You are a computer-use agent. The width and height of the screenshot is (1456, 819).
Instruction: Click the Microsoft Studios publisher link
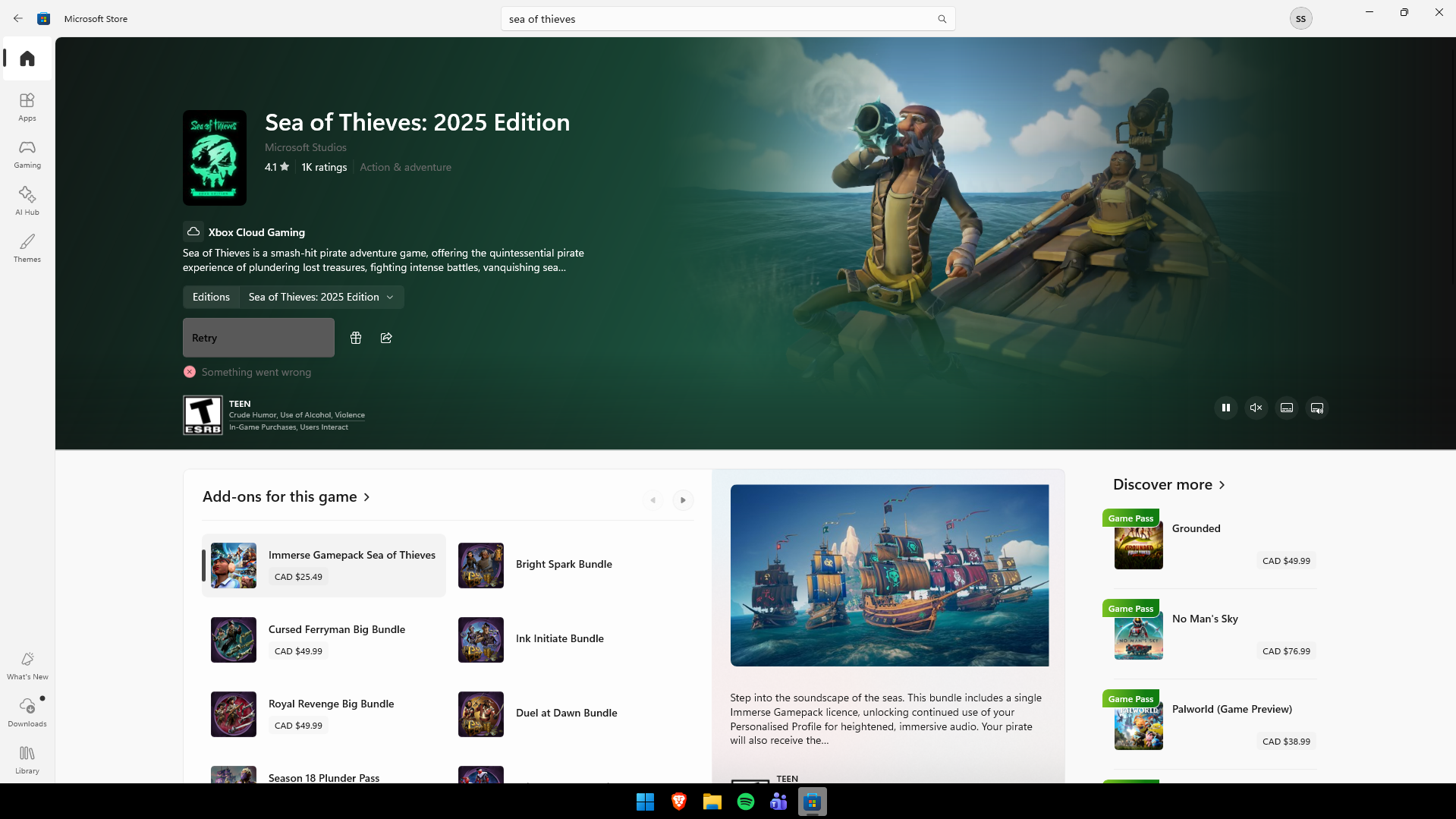[306, 147]
